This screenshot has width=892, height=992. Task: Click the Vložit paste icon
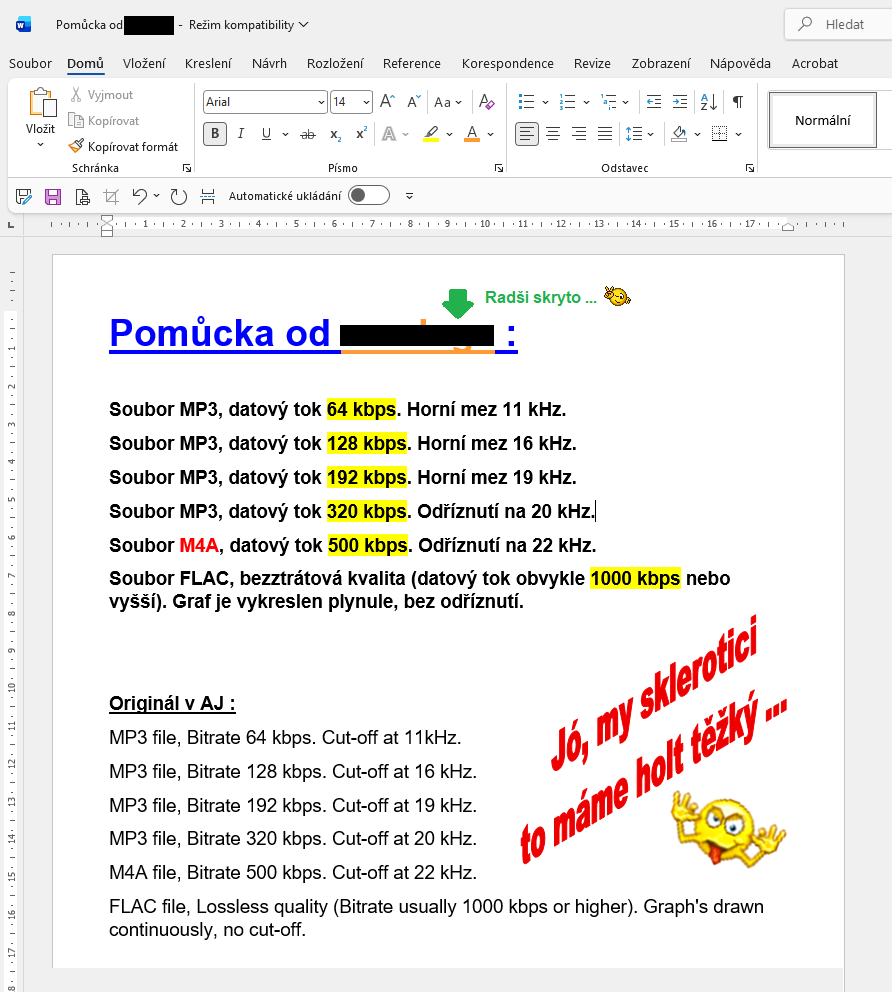click(x=42, y=102)
